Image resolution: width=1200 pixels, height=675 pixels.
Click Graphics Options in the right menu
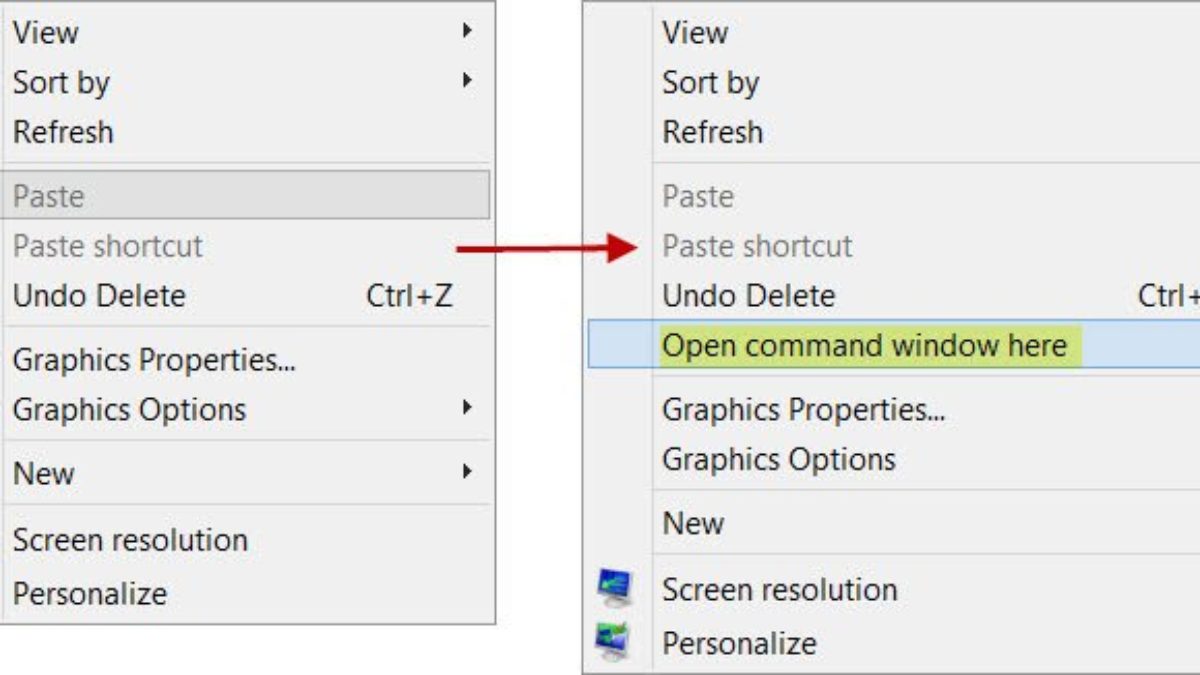click(778, 460)
